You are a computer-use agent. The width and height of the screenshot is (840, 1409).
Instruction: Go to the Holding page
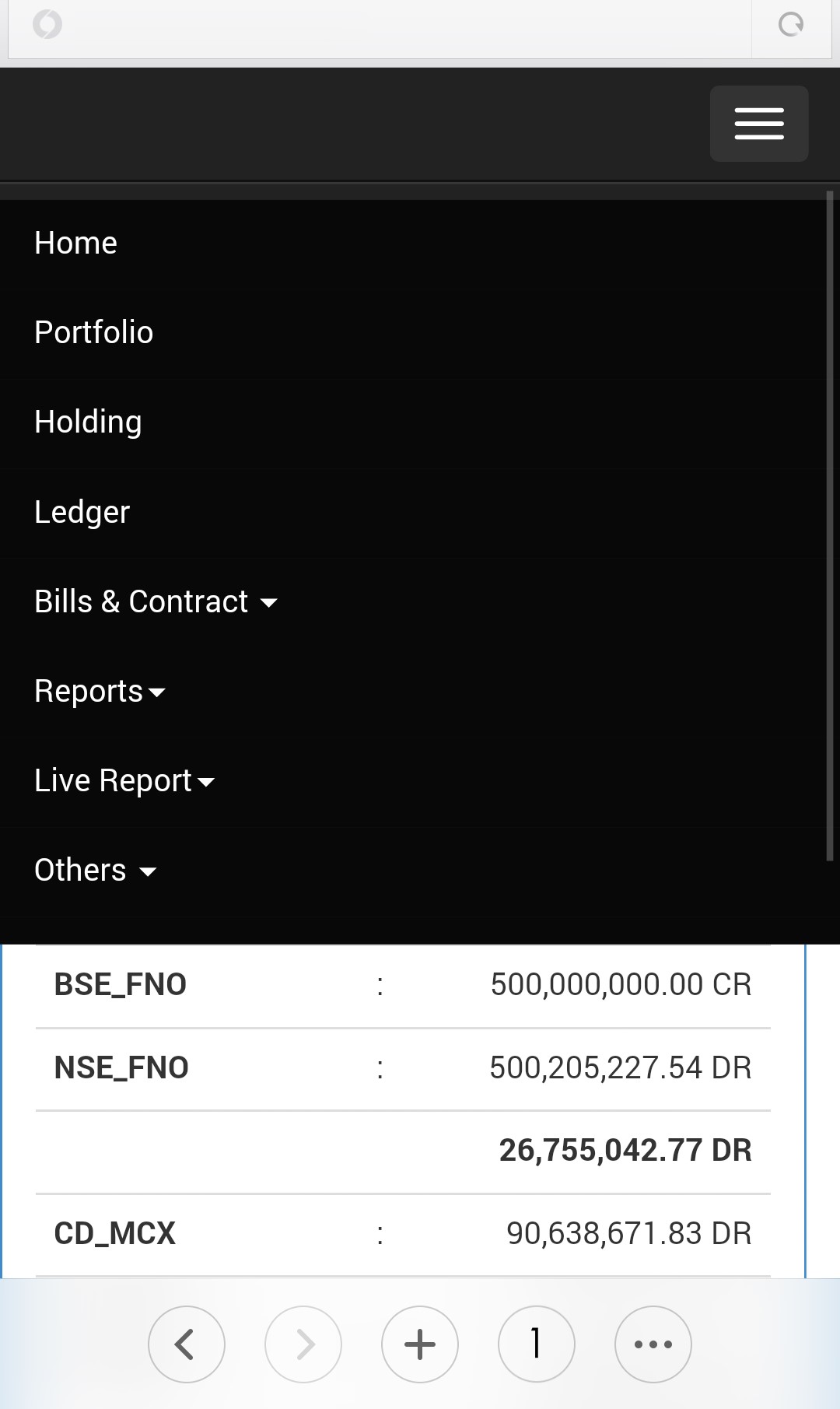tap(88, 422)
